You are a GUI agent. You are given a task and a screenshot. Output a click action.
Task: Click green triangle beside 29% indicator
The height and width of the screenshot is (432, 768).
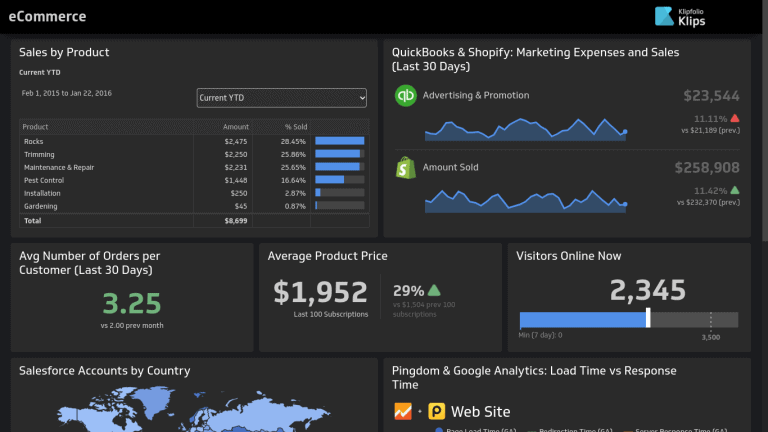[434, 290]
